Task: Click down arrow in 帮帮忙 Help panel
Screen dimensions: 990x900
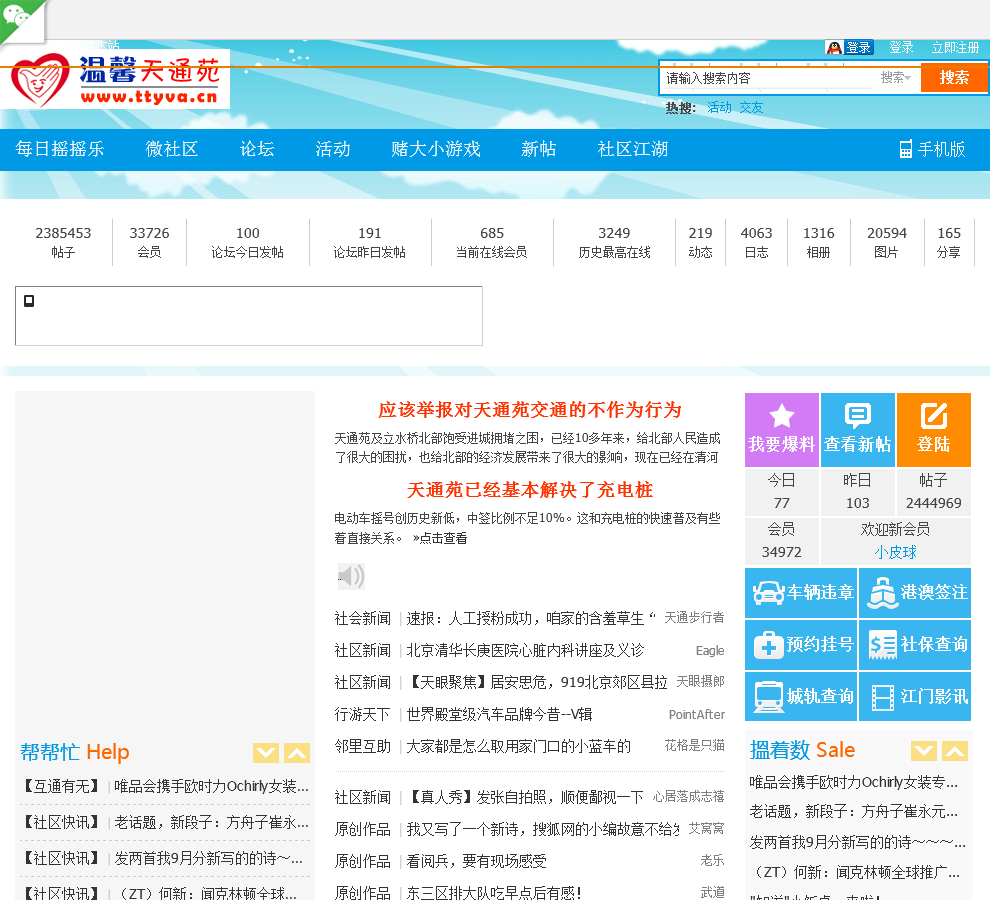Action: [x=266, y=753]
